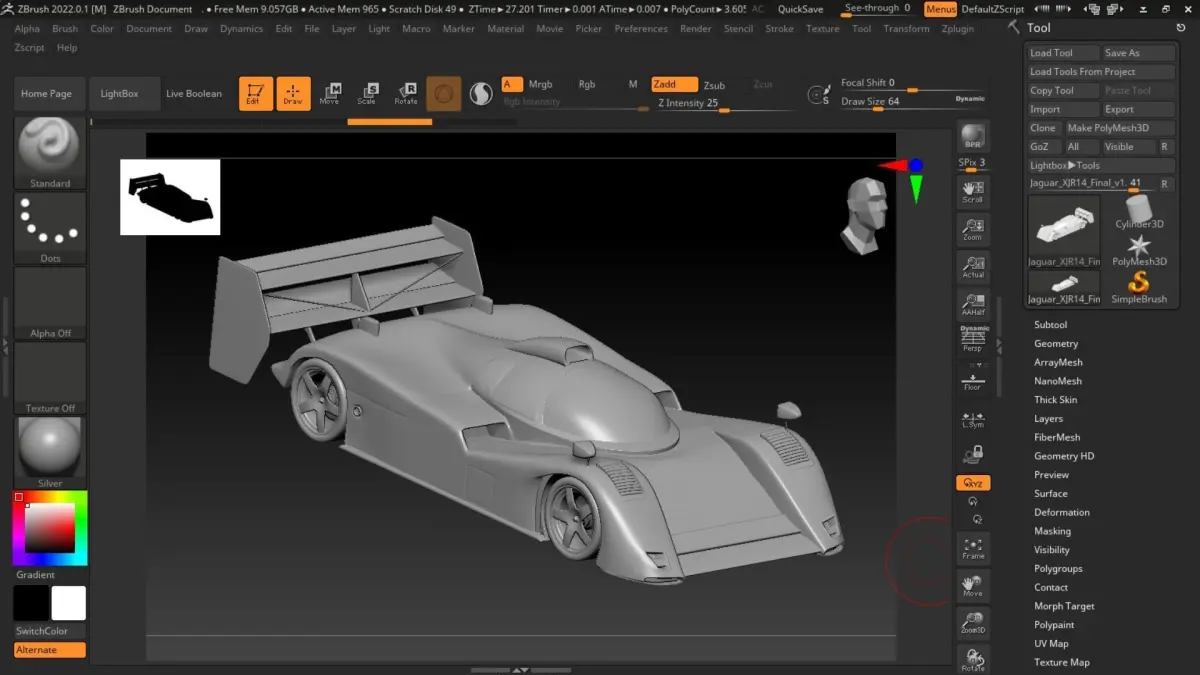Image resolution: width=1200 pixels, height=675 pixels.
Task: Expand the Subtool palette
Action: click(1050, 325)
